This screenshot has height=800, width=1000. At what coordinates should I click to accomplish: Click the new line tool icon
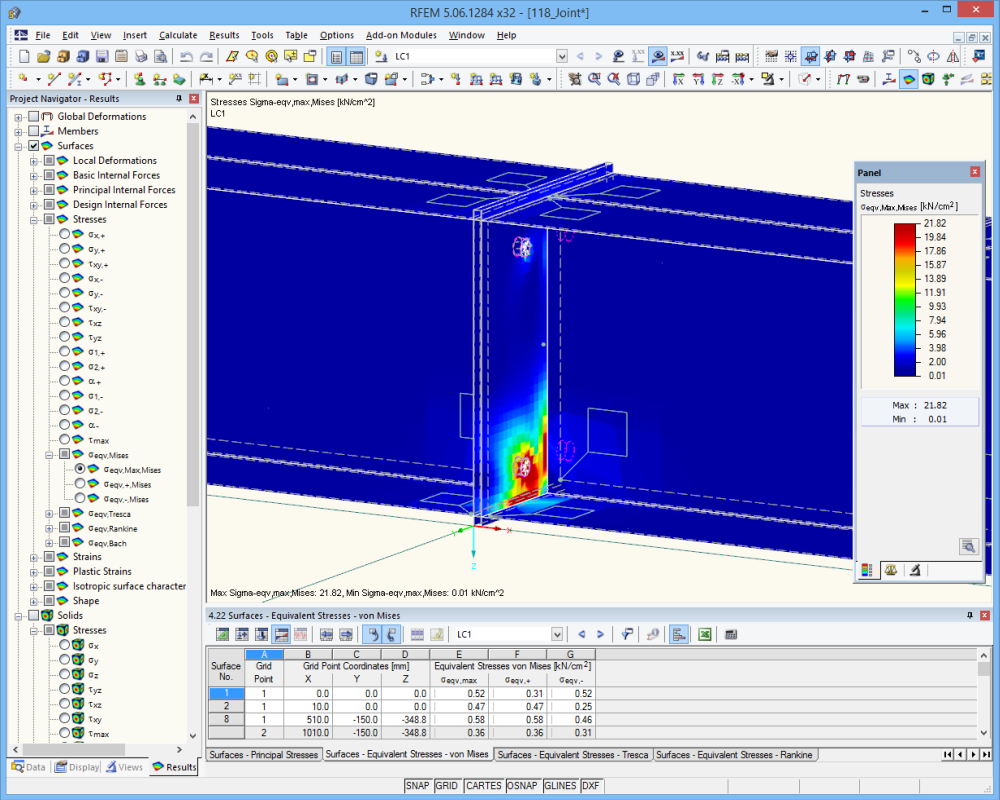coord(54,79)
